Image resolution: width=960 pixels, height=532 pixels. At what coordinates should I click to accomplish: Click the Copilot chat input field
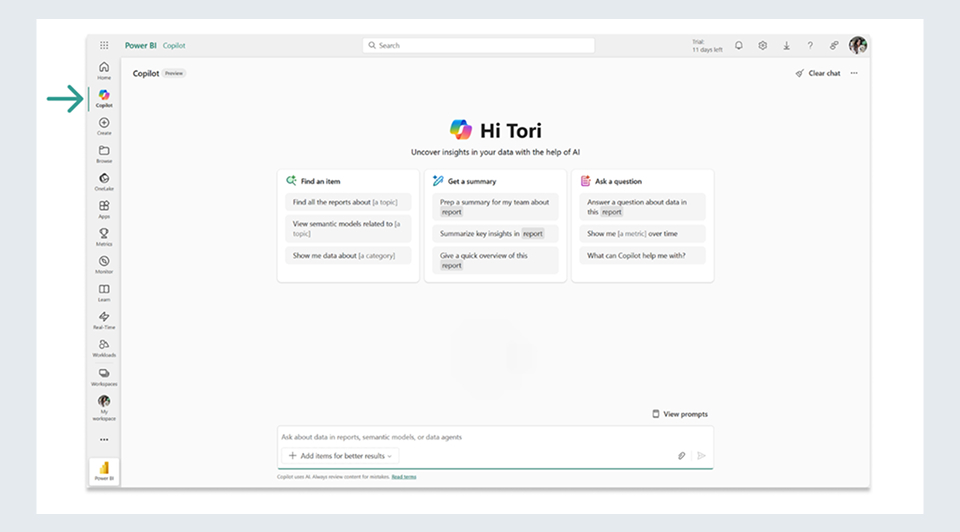click(495, 437)
